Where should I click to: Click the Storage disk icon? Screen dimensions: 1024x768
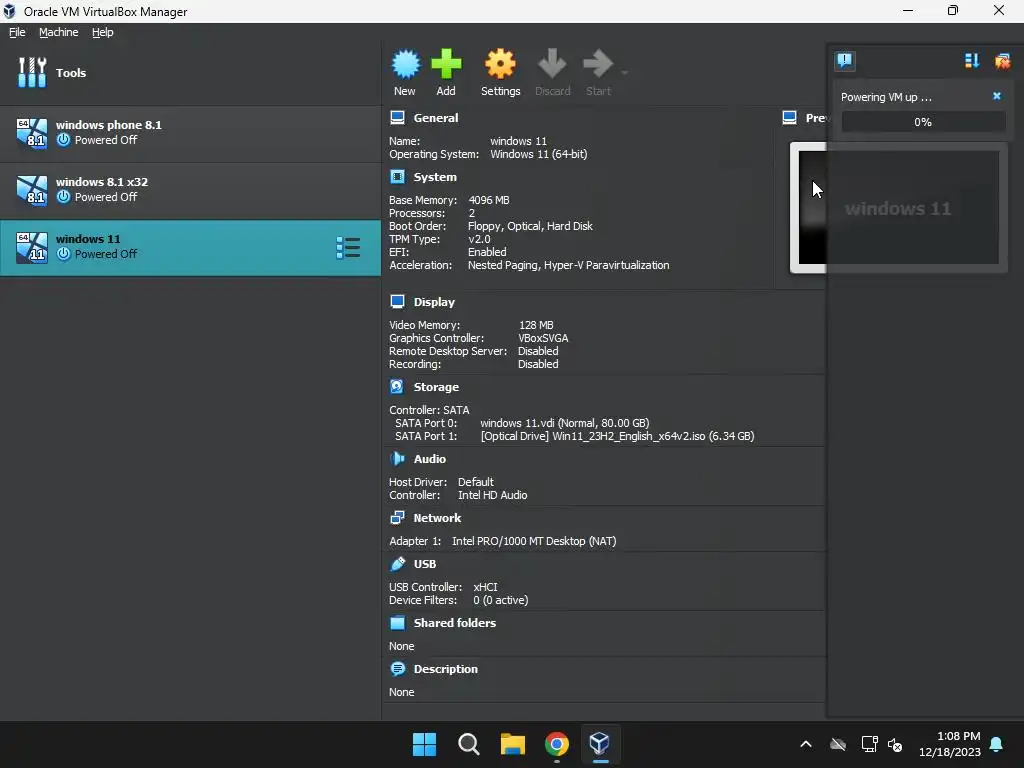pos(397,386)
